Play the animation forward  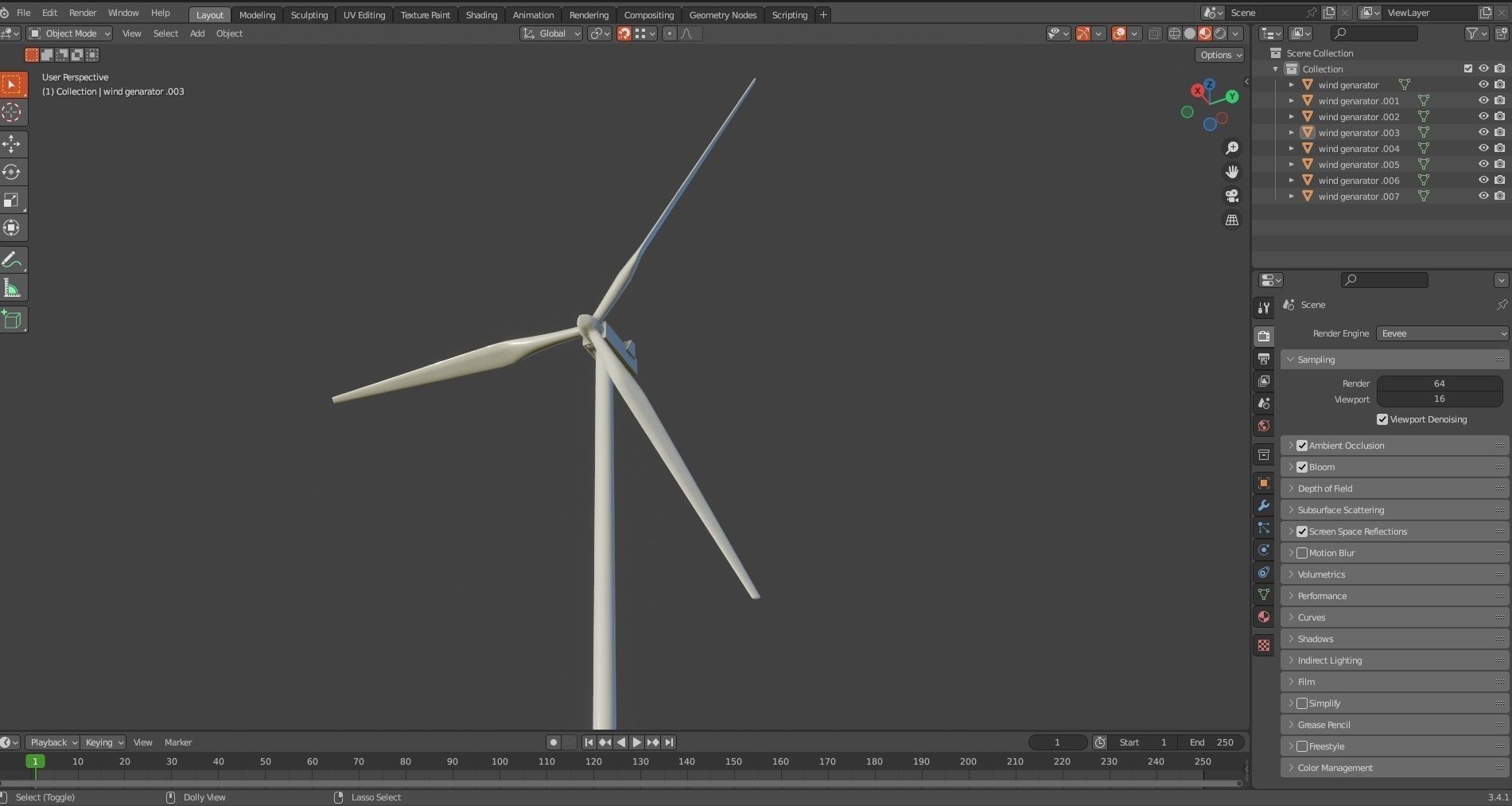point(636,742)
